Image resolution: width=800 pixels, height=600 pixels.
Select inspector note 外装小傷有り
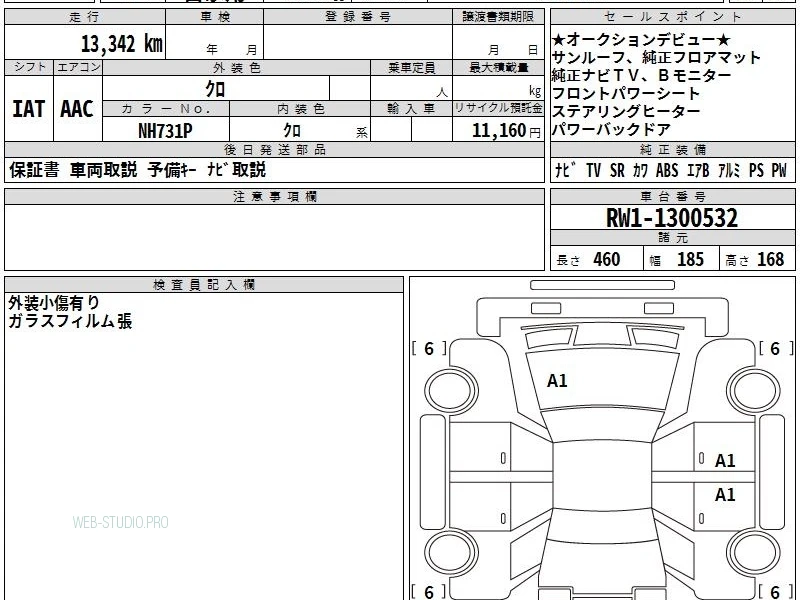click(54, 303)
